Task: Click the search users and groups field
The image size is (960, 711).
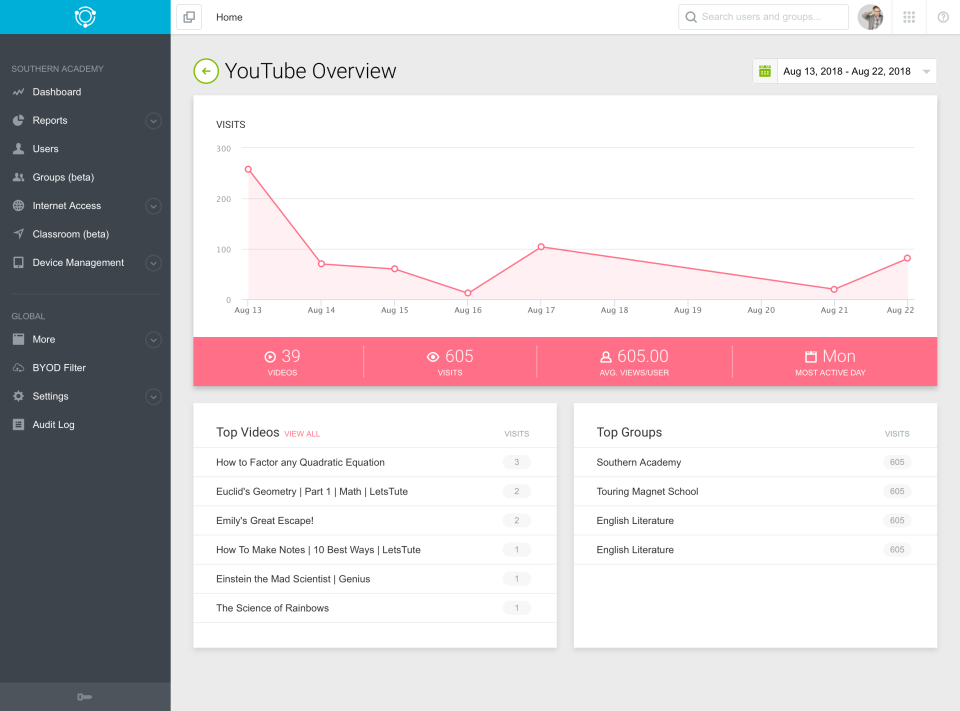Action: coord(763,17)
